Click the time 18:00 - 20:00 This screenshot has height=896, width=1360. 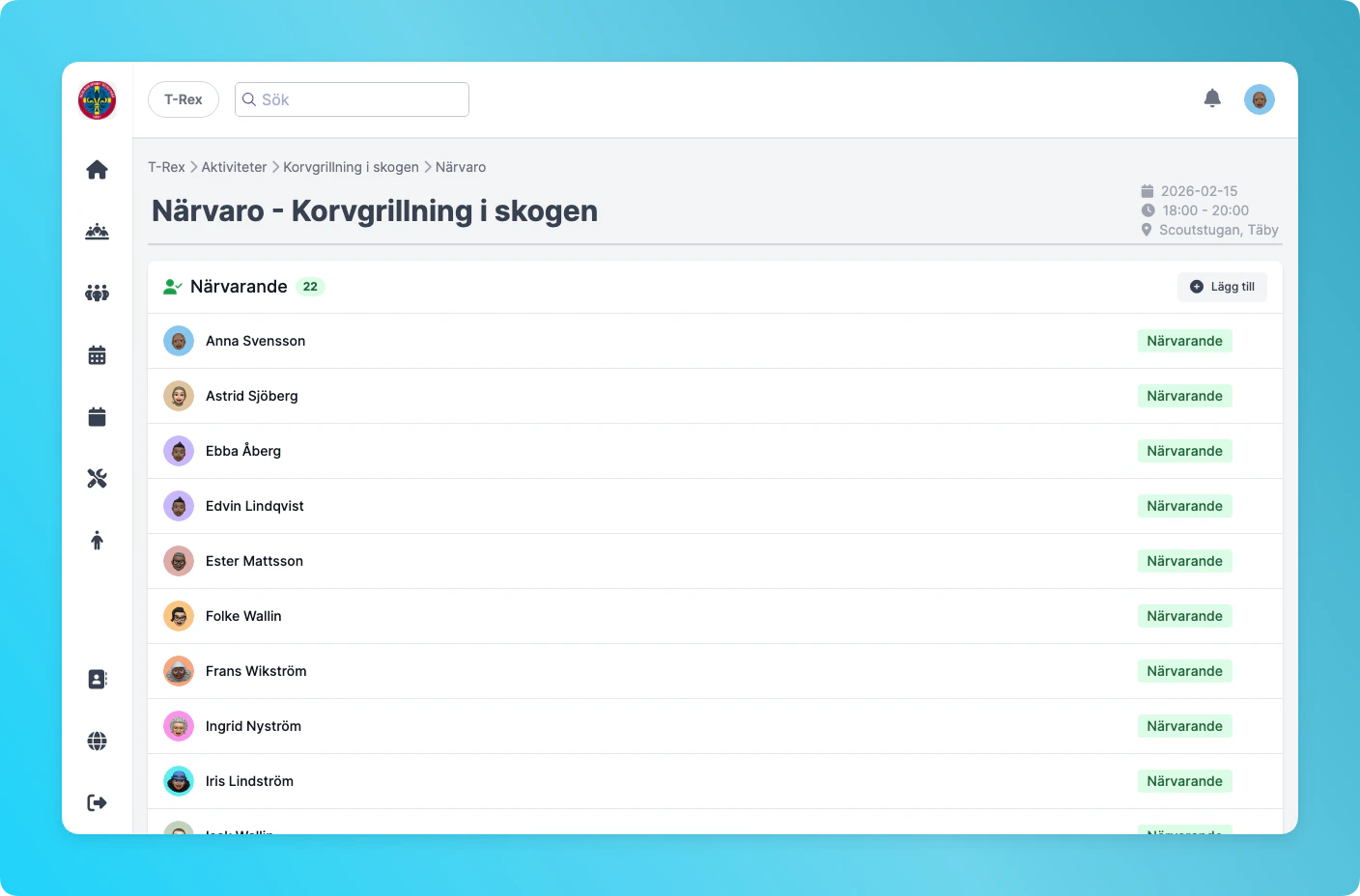pyautogui.click(x=1205, y=210)
